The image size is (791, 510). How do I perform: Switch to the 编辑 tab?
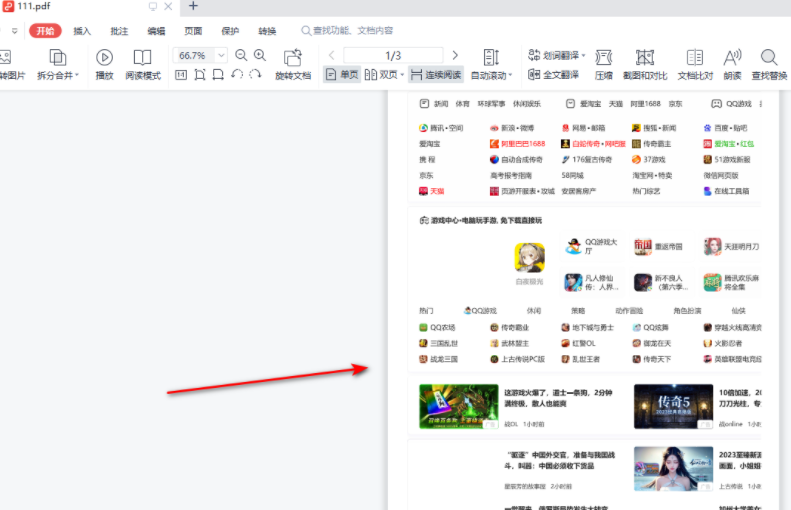(x=156, y=31)
